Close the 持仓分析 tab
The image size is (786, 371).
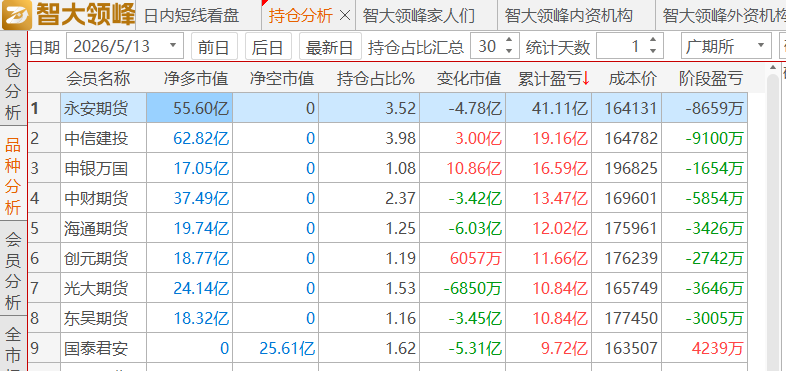(344, 16)
